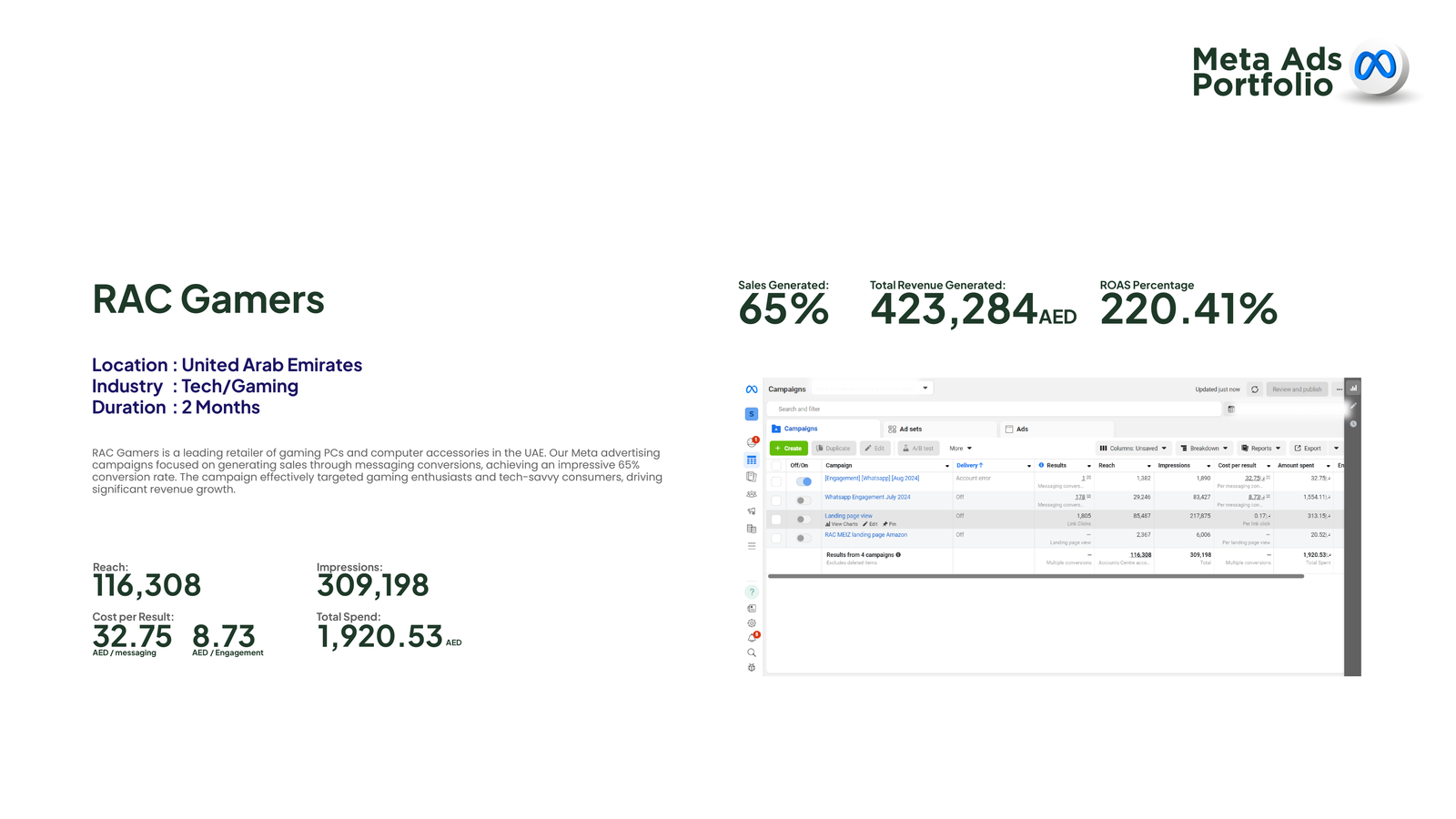Click the Duplicate button

coord(834,449)
